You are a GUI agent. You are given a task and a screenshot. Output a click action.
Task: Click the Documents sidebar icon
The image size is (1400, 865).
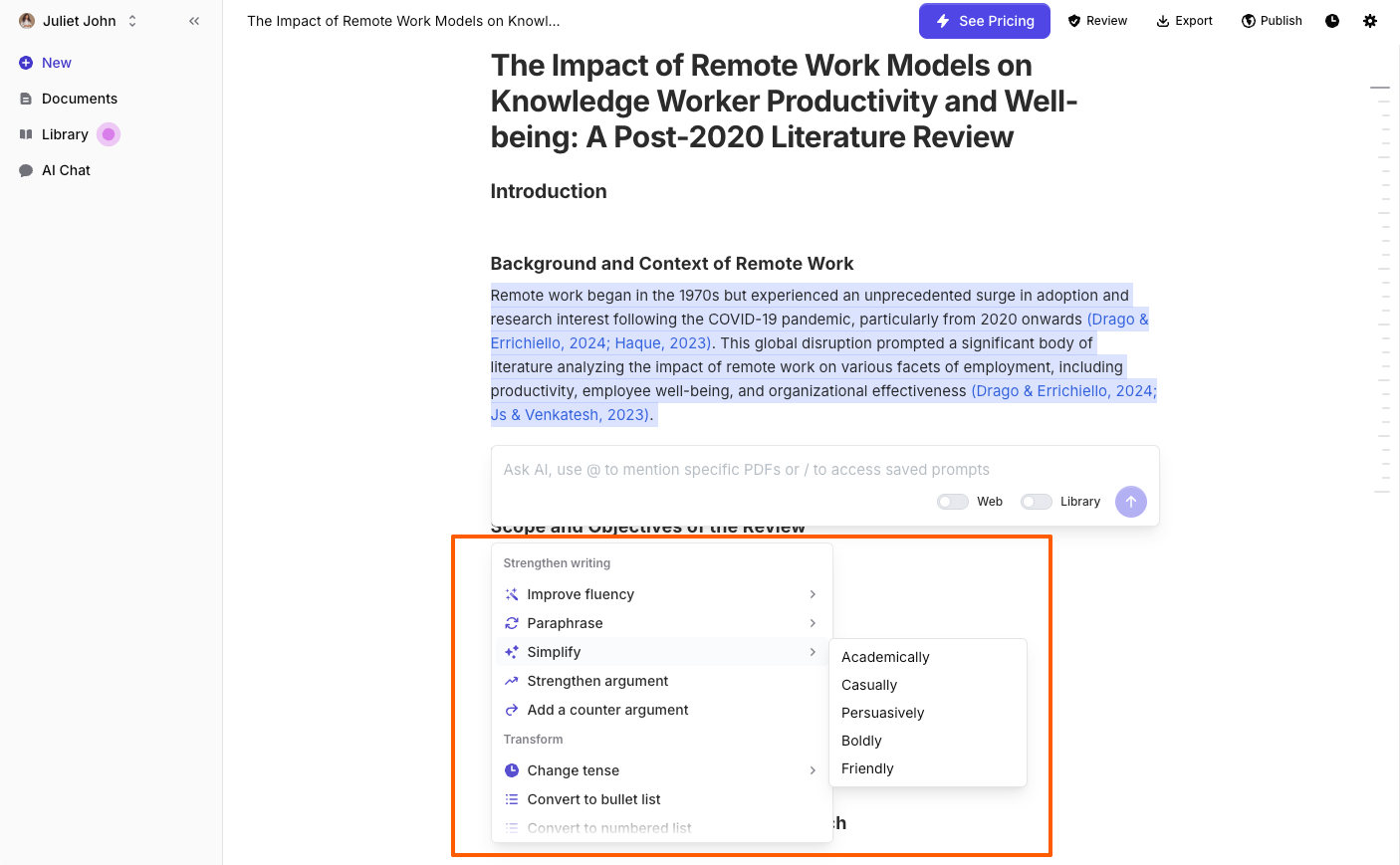pos(25,98)
